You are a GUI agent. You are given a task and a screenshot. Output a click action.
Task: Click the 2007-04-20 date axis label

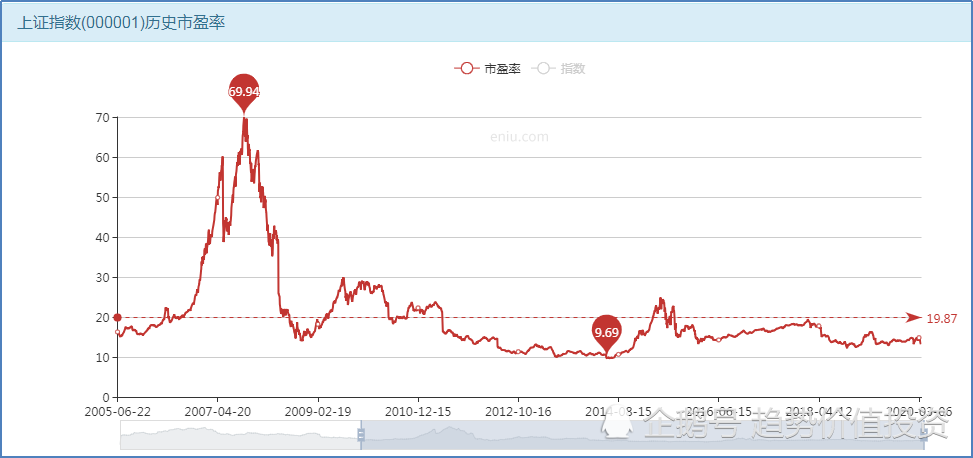(x=217, y=411)
